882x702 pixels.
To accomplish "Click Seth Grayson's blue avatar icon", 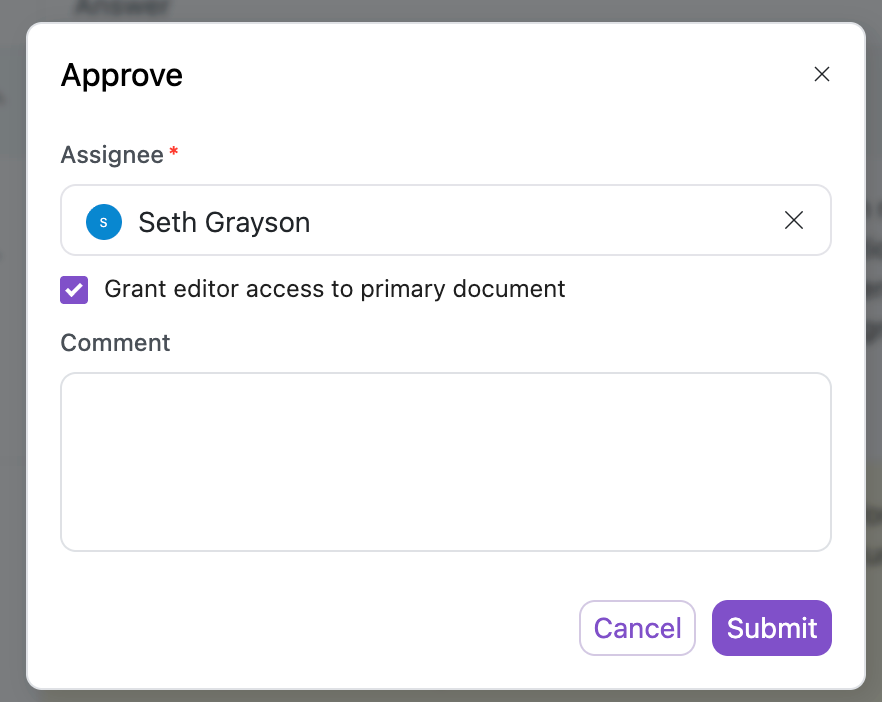I will click(x=104, y=222).
